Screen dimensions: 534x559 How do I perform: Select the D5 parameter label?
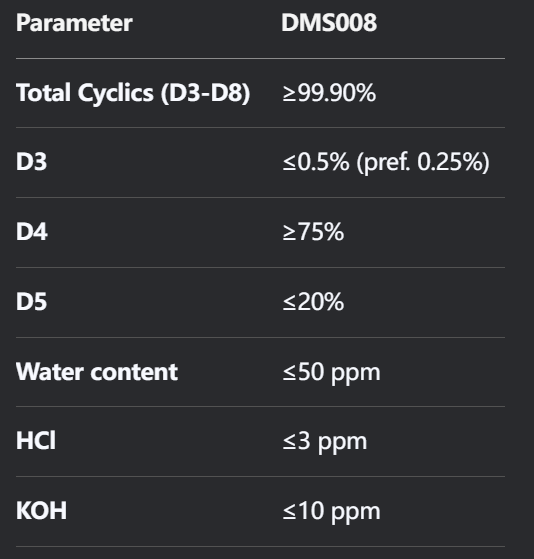[31, 302]
